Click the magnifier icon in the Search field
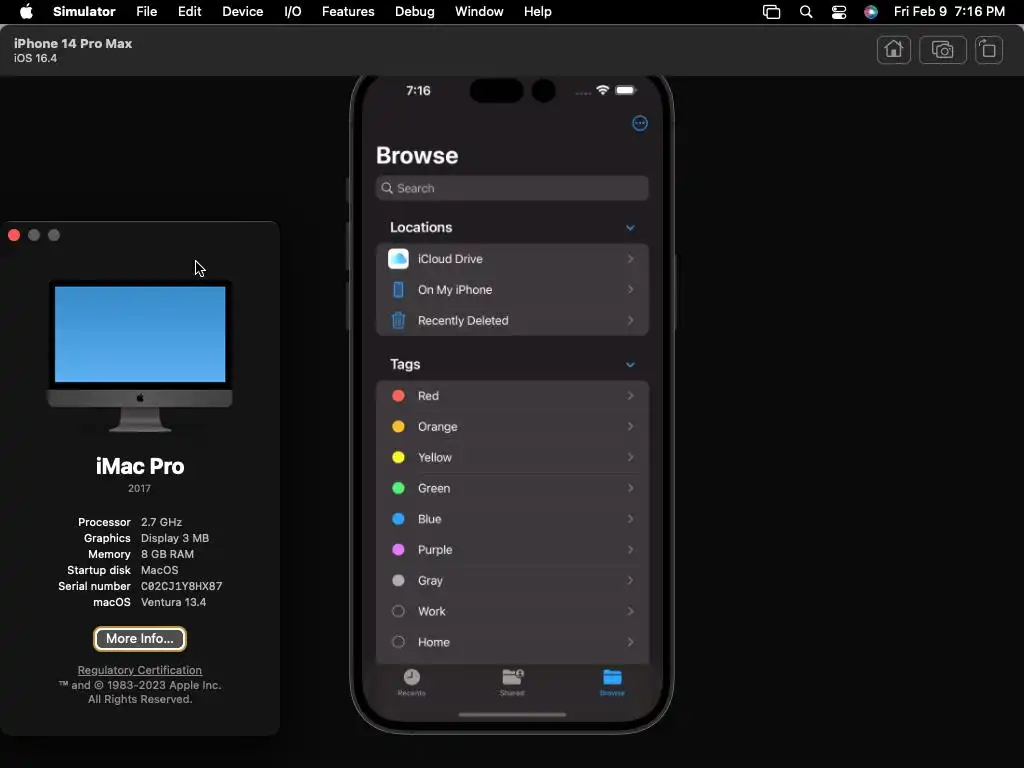1024x768 pixels. [387, 188]
